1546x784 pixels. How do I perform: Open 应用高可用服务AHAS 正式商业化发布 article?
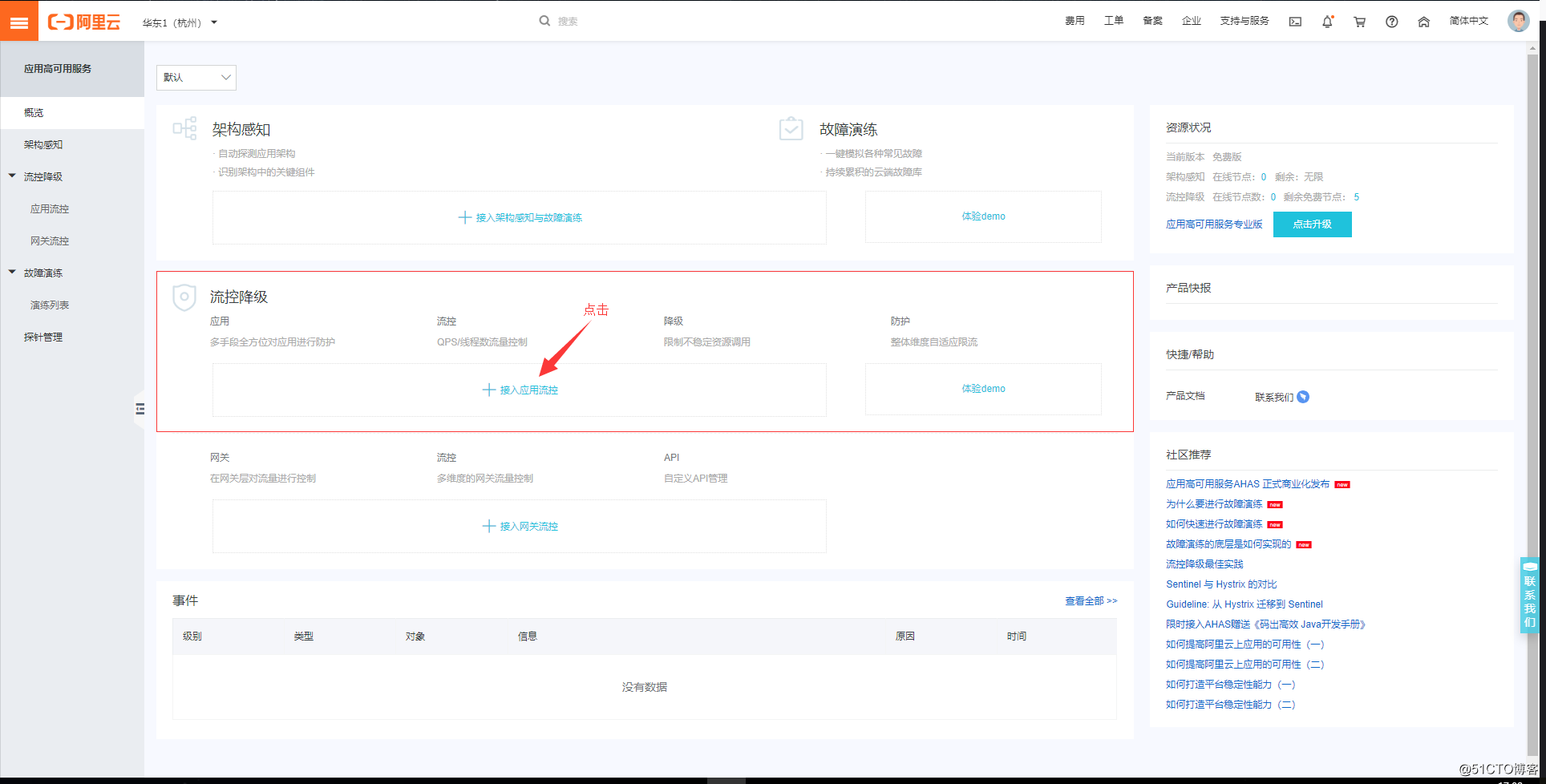pos(1248,484)
